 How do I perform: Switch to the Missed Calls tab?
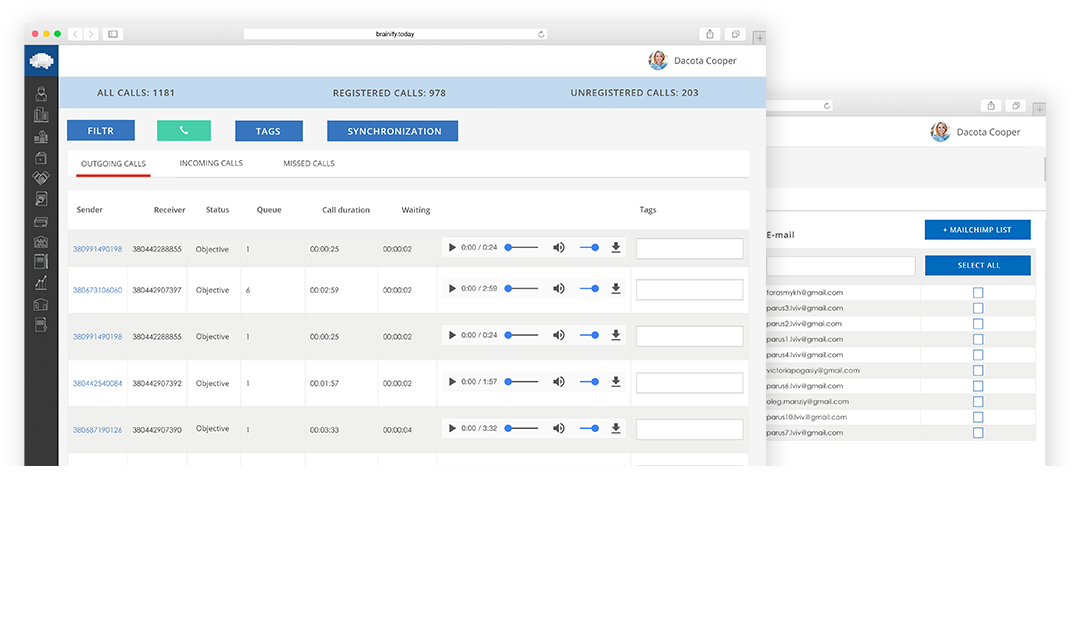(309, 163)
